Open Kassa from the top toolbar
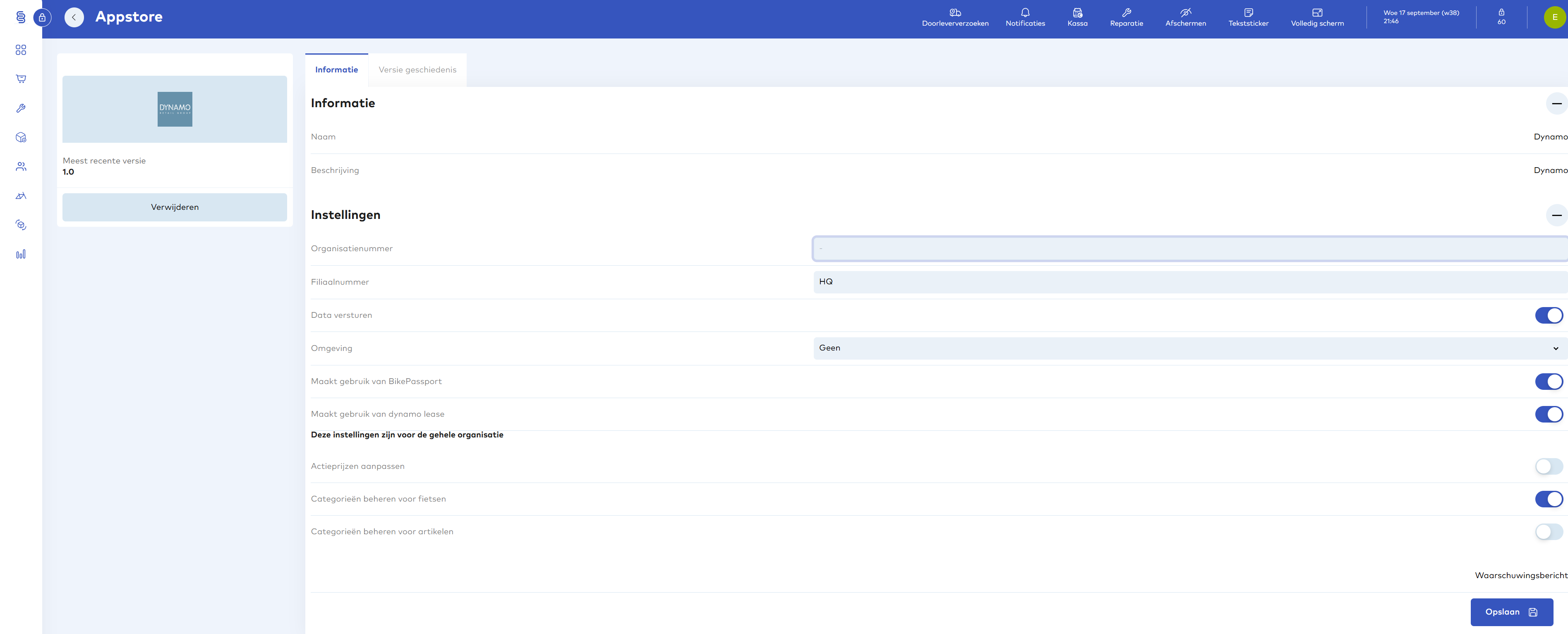 [1077, 17]
